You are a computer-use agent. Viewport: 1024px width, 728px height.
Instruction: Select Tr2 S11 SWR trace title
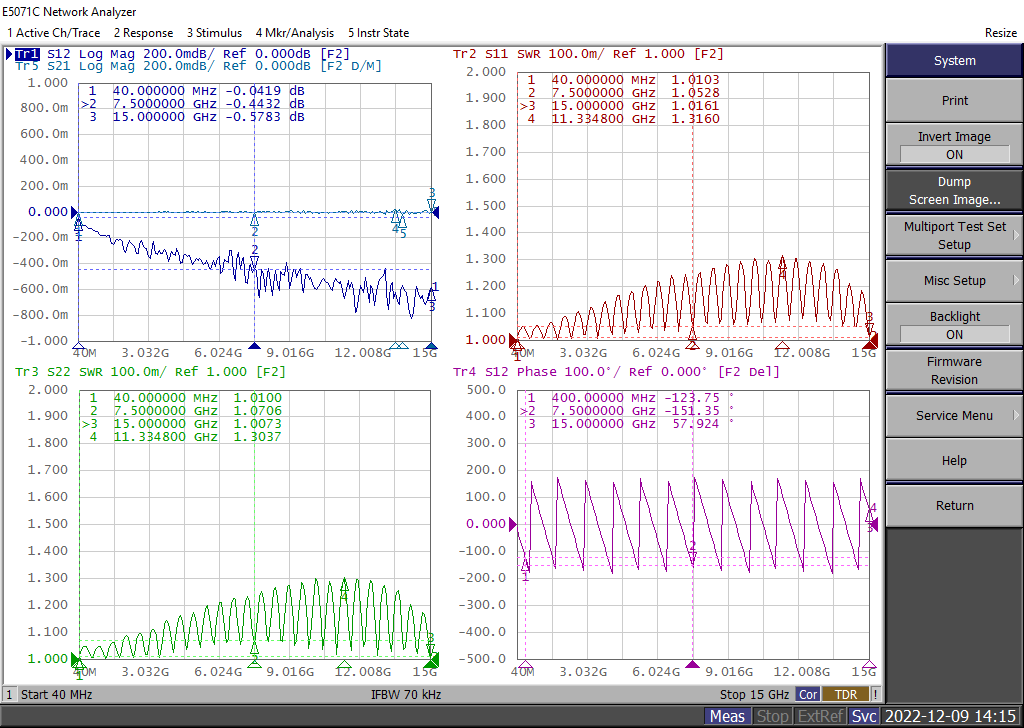[x=588, y=54]
